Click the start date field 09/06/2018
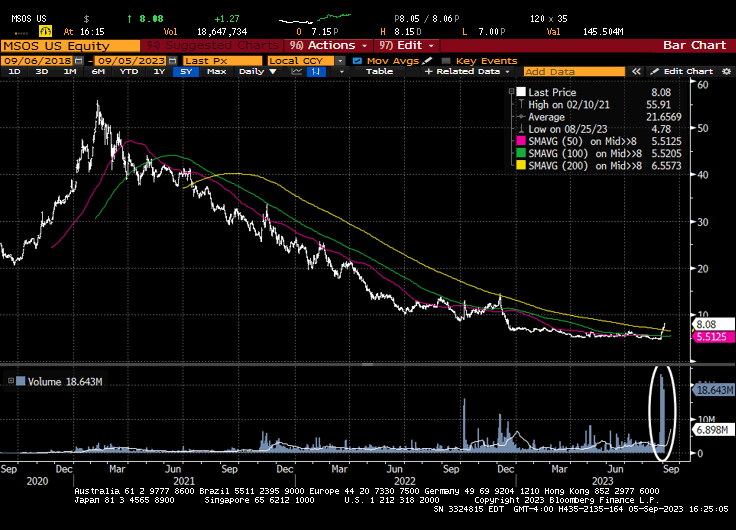This screenshot has height=530, width=736. 38,61
